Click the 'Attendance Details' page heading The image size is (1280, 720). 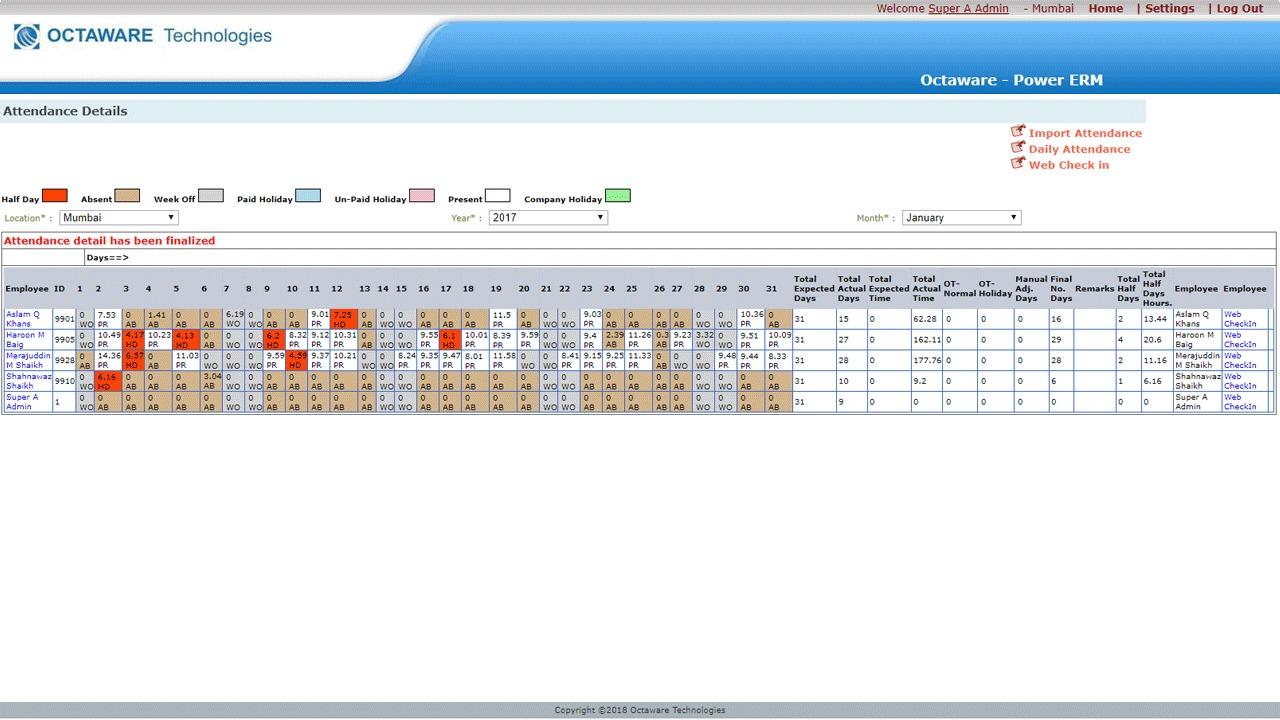pyautogui.click(x=65, y=111)
